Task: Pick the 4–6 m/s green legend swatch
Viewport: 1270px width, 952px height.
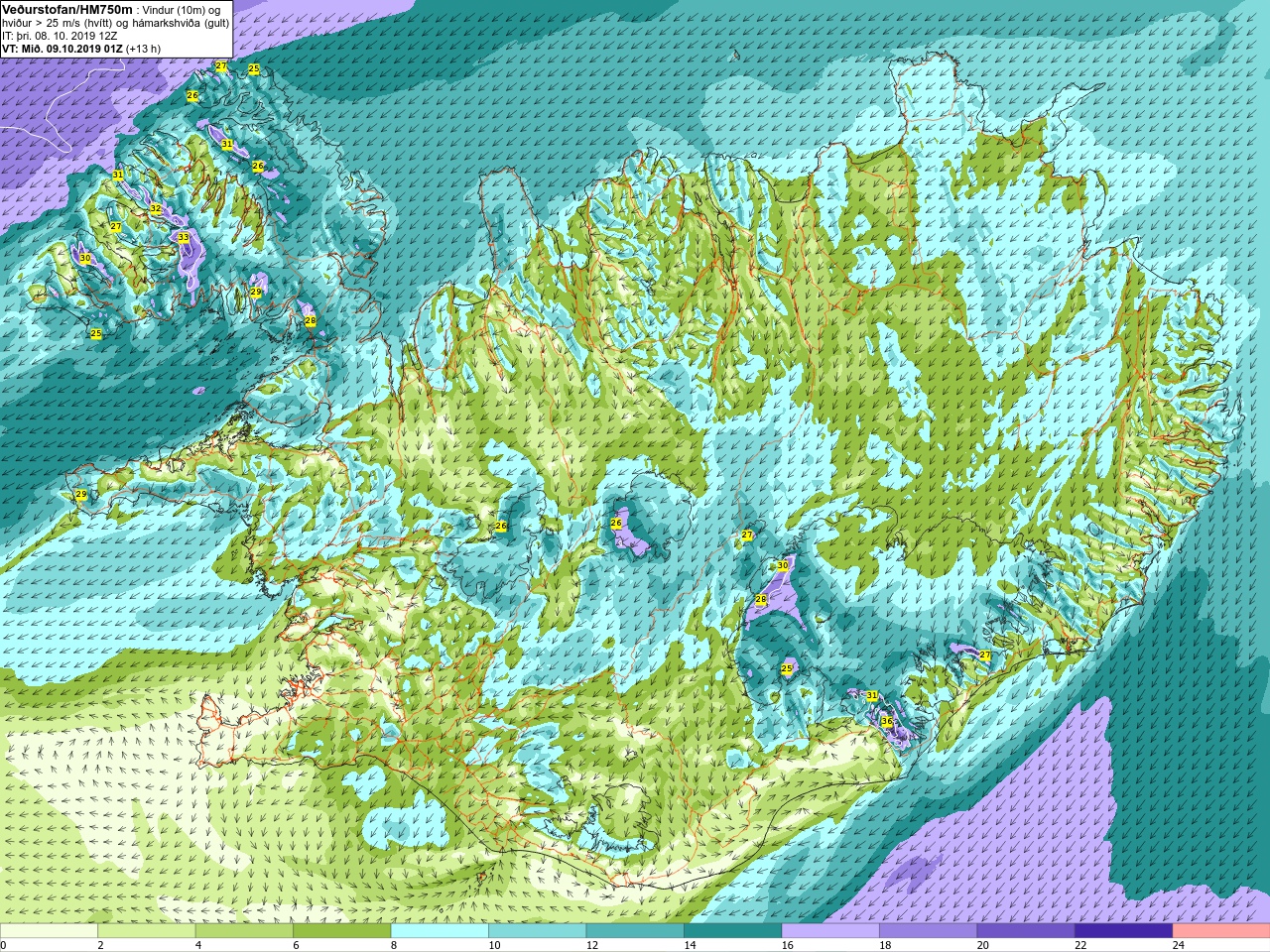Action: coord(244,931)
